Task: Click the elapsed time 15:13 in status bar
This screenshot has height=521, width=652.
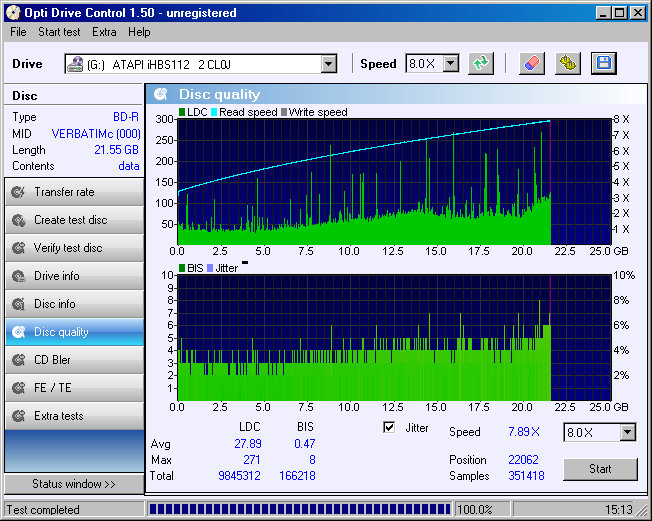Action: [x=619, y=510]
